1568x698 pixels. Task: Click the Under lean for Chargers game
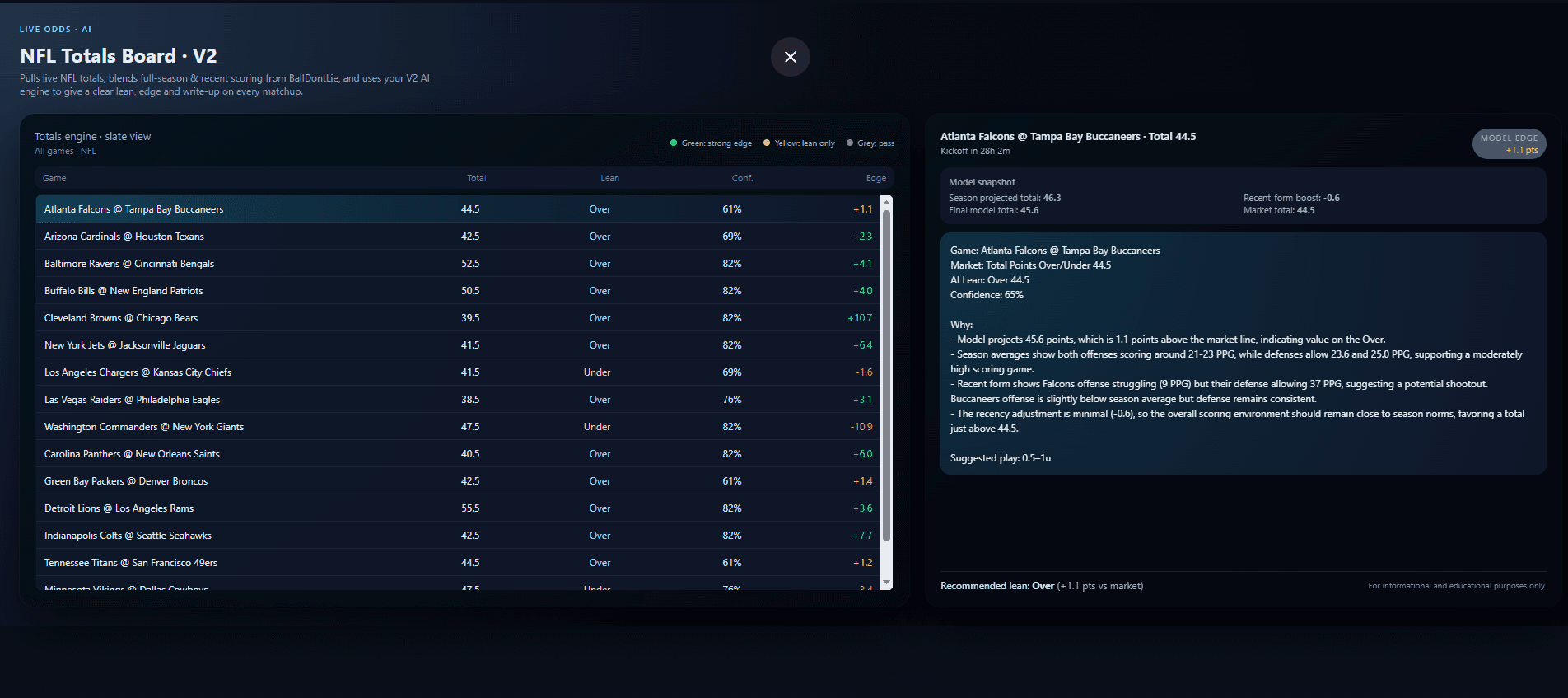tap(597, 372)
